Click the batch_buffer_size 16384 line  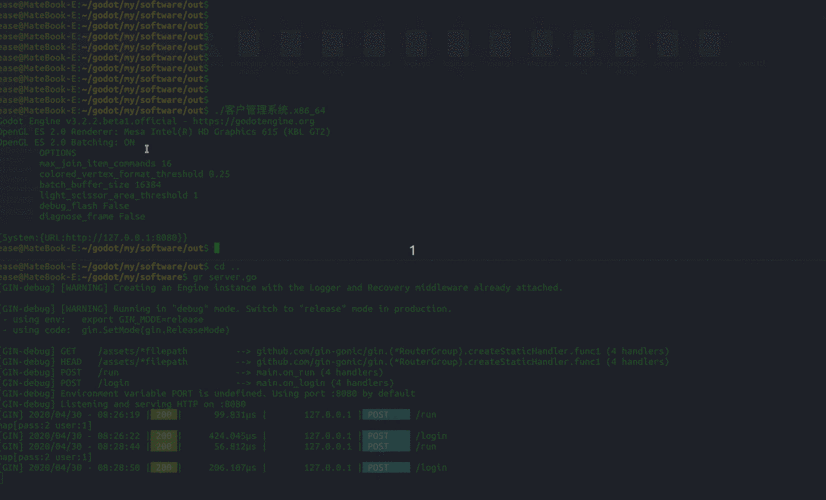pyautogui.click(x=100, y=184)
